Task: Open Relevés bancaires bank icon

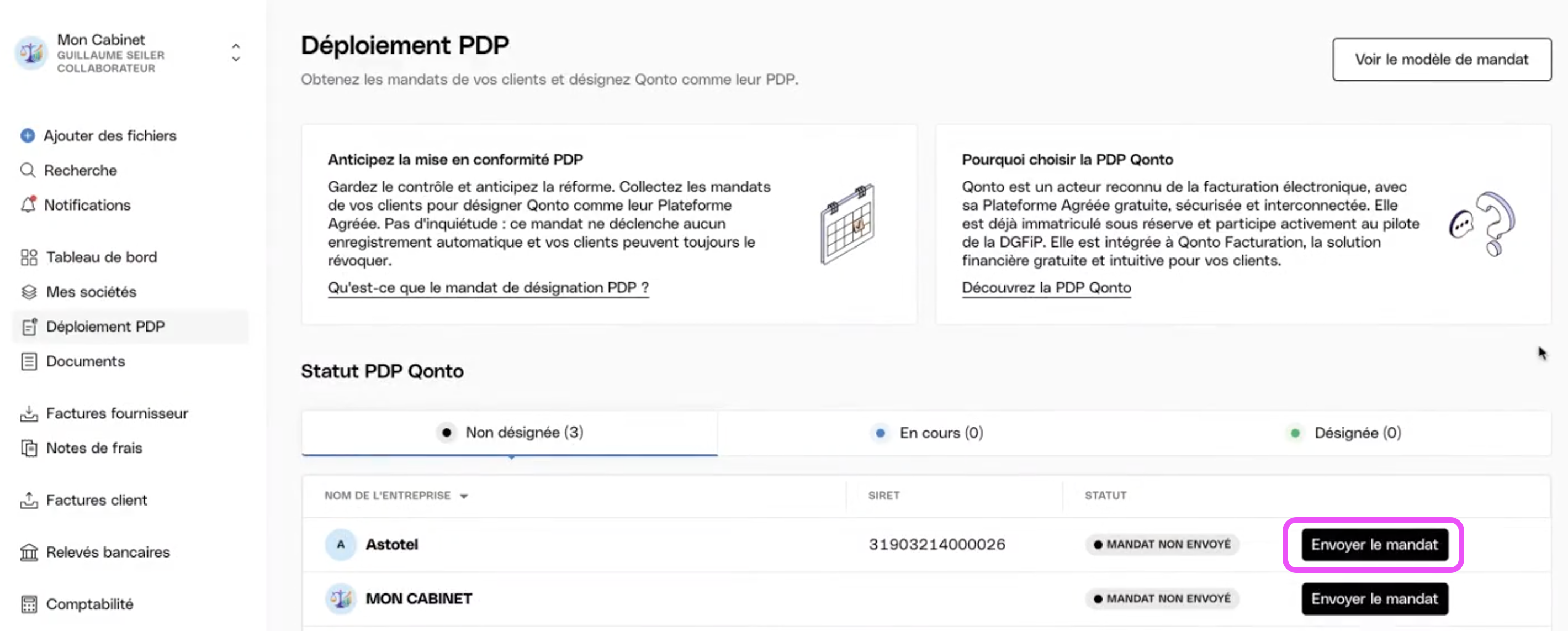Action: click(x=29, y=553)
